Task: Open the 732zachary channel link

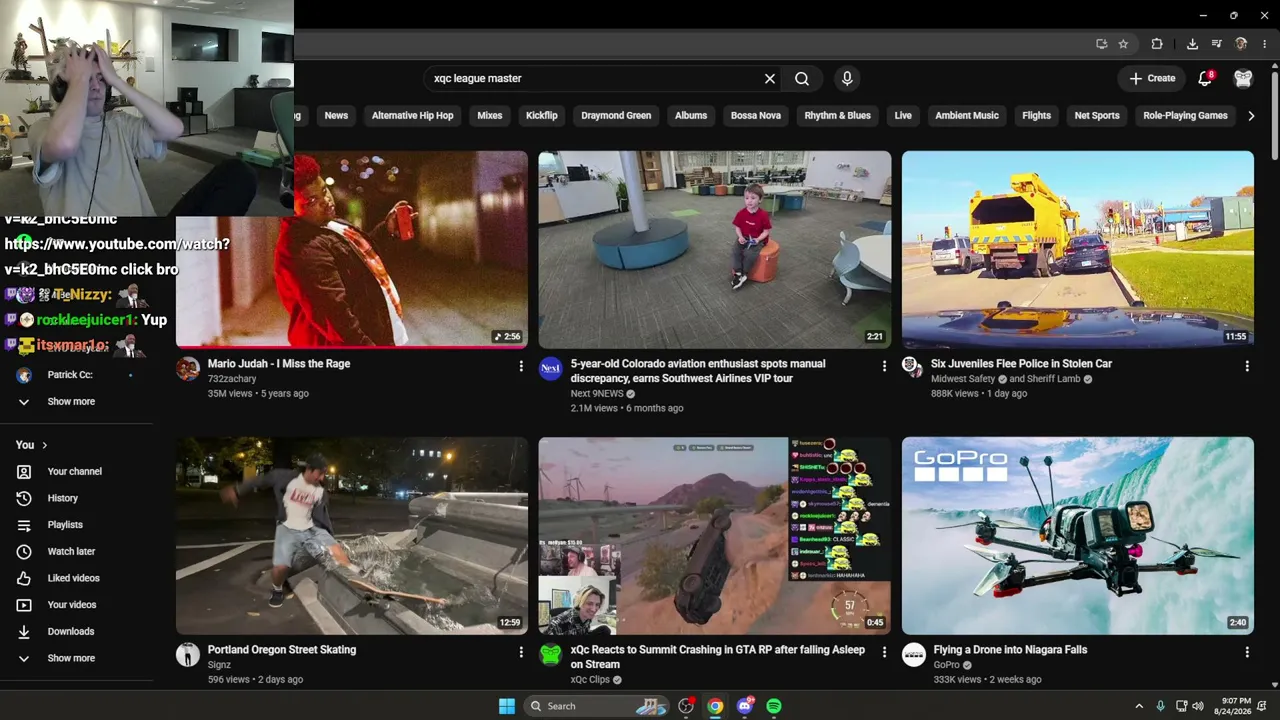Action: [x=232, y=379]
